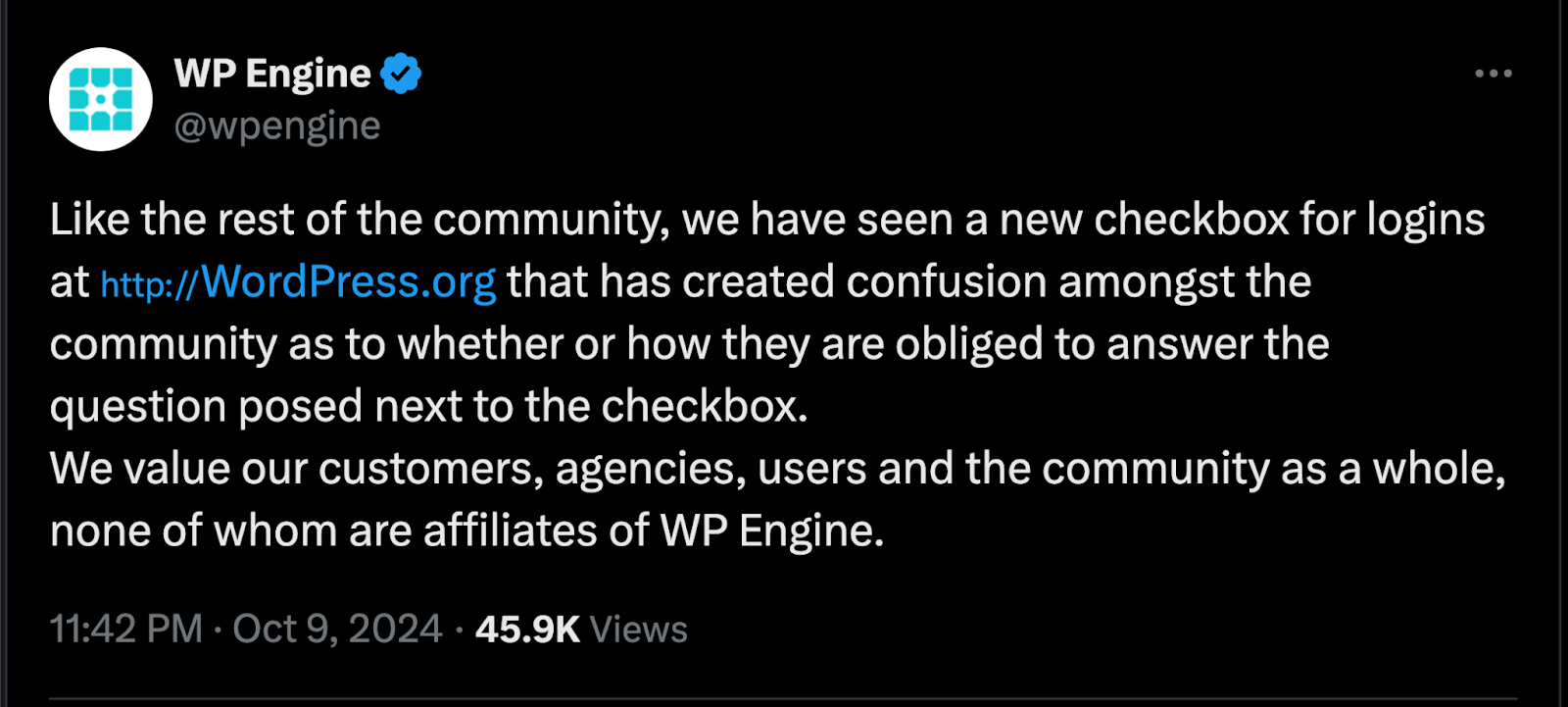Click the bold 45.9K view count

pyautogui.click(x=528, y=630)
